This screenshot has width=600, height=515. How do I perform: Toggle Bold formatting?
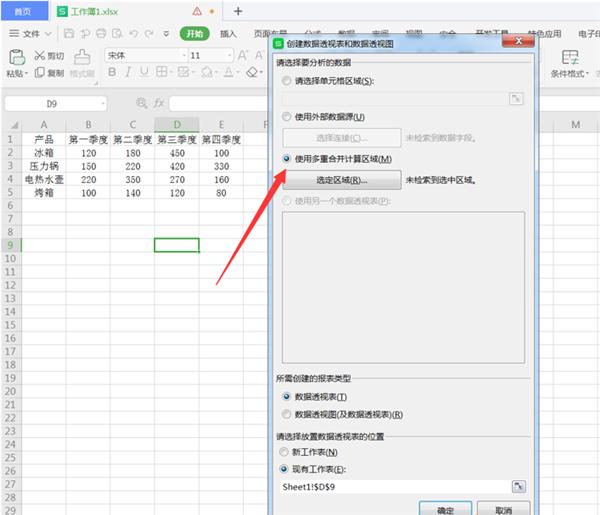112,72
